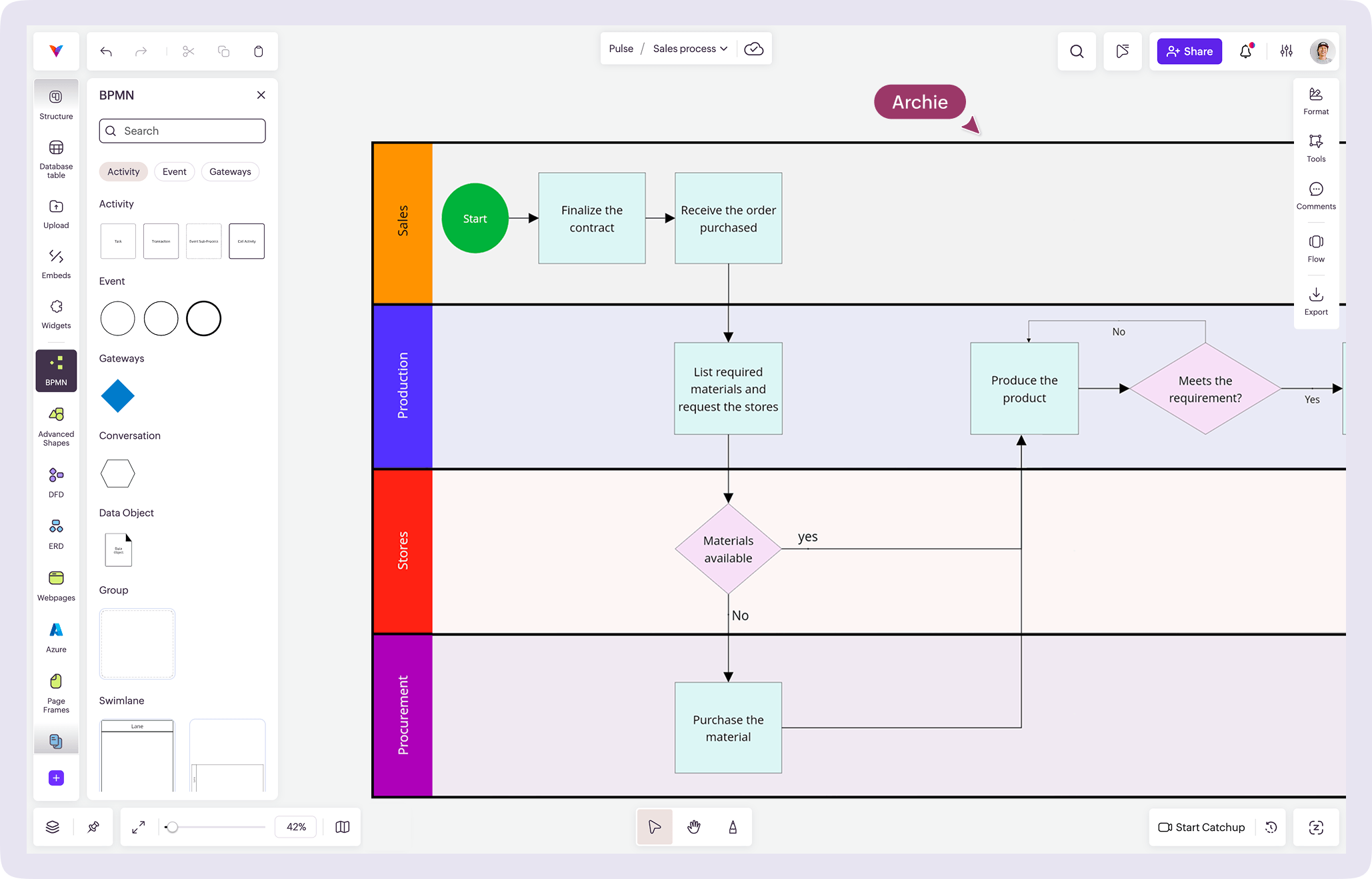Undo the last action
Viewport: 1372px width, 879px height.
click(105, 51)
